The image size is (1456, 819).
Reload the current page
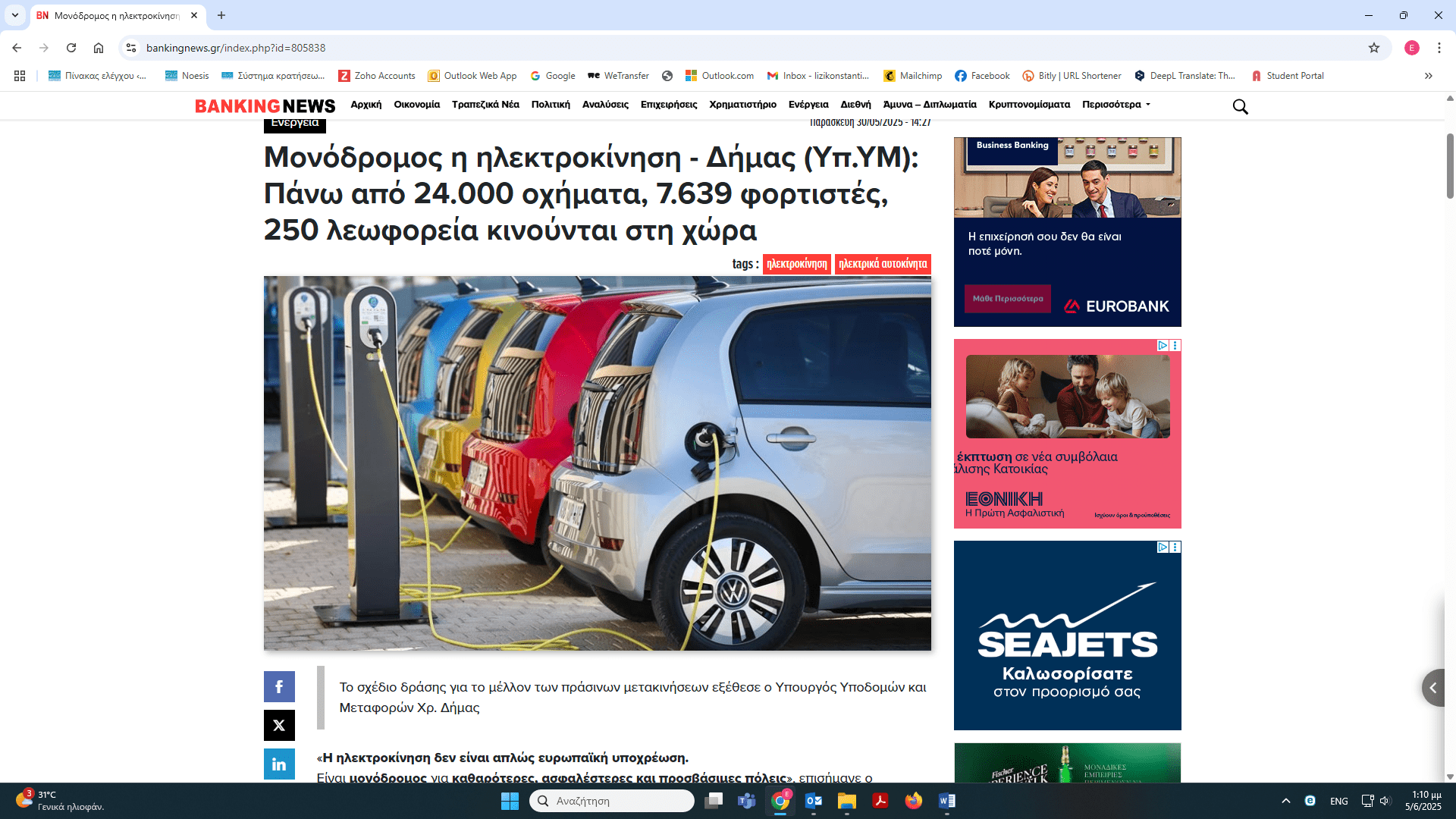coord(71,48)
